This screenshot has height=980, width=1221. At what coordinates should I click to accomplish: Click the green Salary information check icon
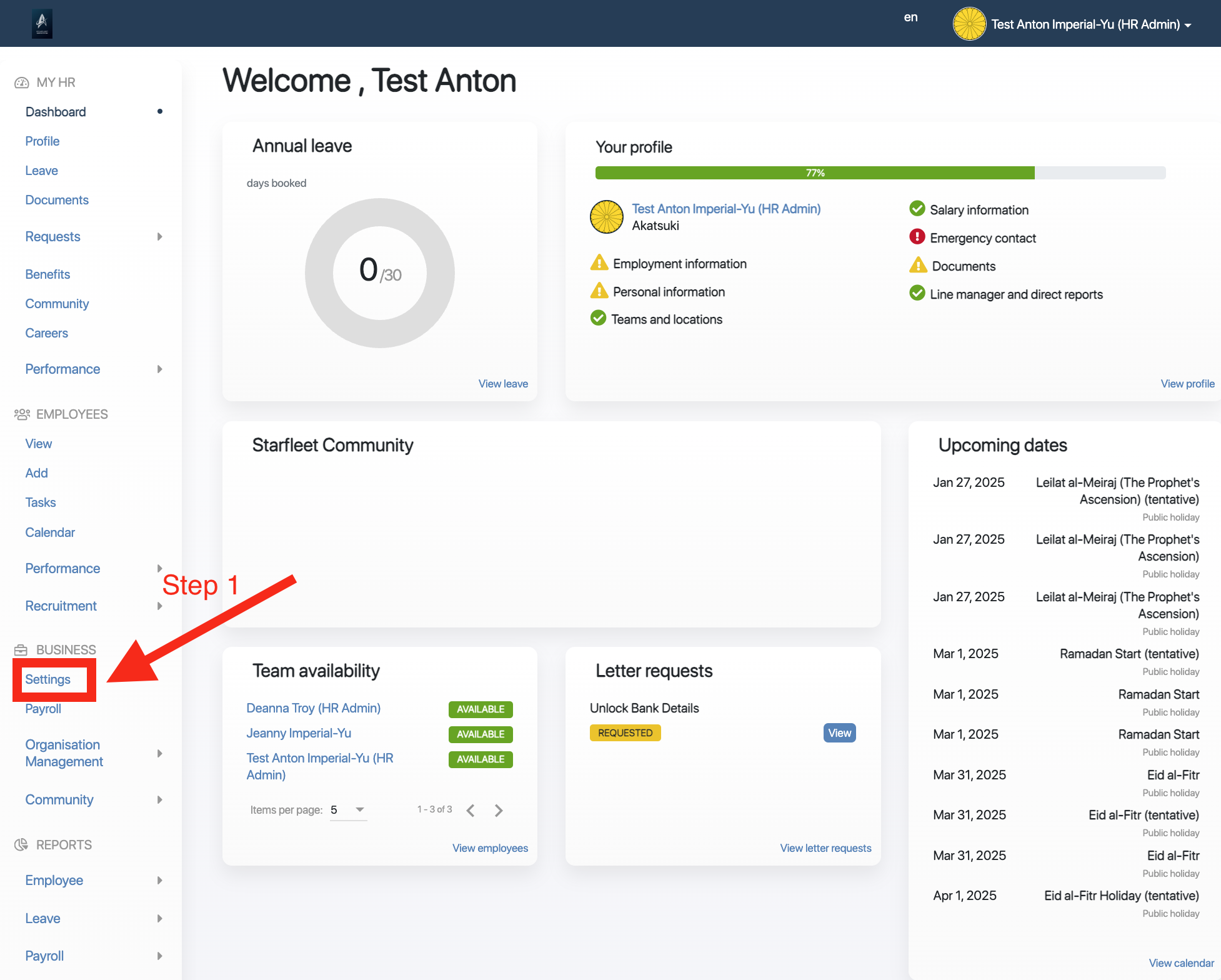pyautogui.click(x=917, y=209)
